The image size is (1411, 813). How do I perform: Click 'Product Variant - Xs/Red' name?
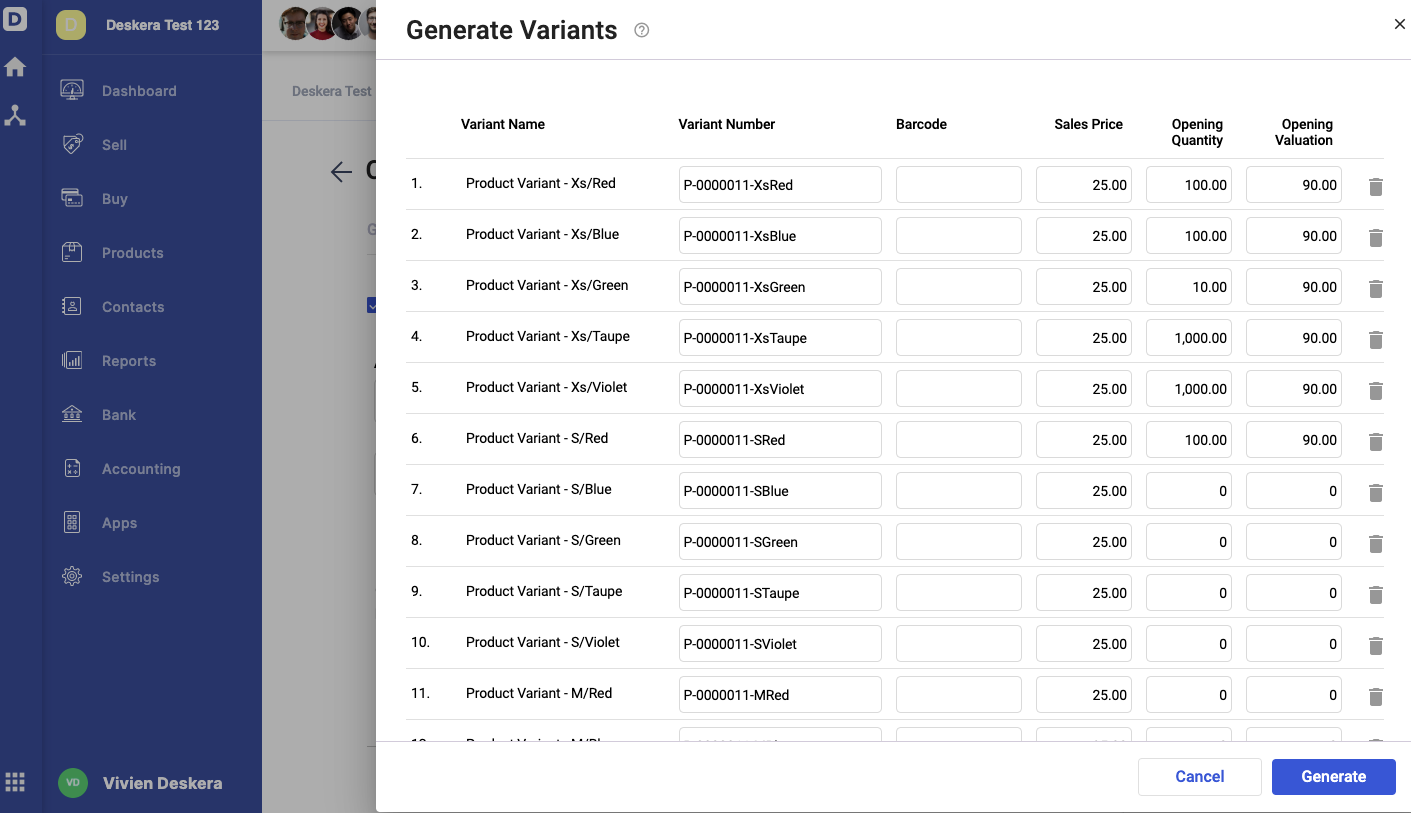(541, 184)
